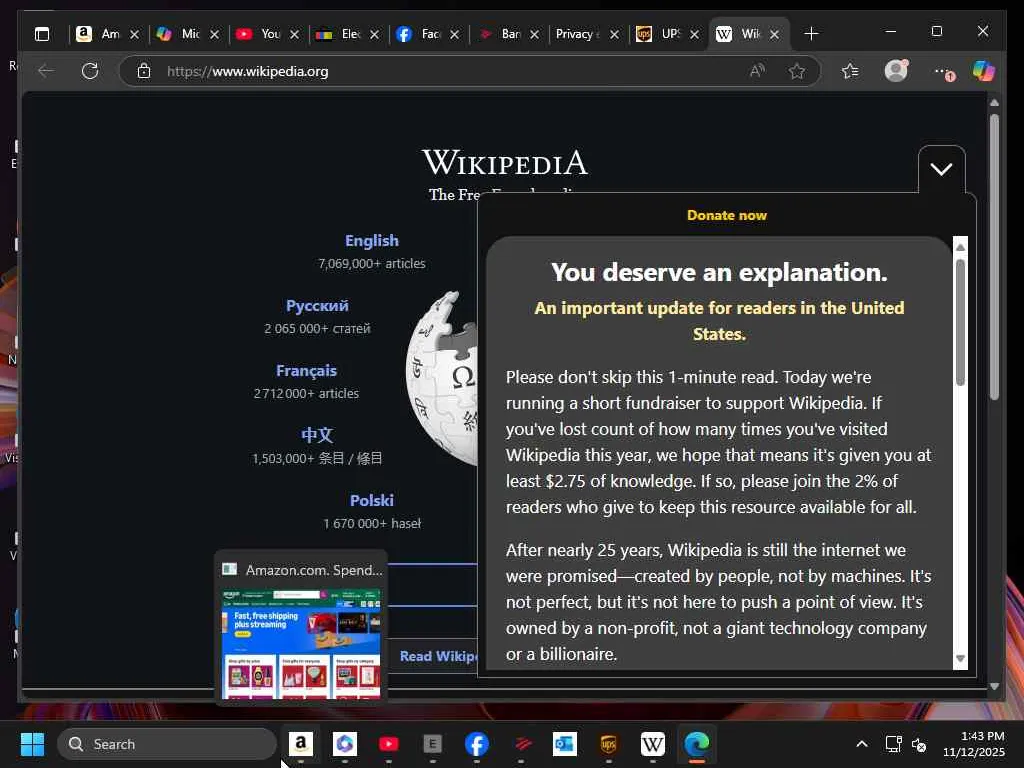
Task: Click the taskbar Search box
Action: [167, 744]
